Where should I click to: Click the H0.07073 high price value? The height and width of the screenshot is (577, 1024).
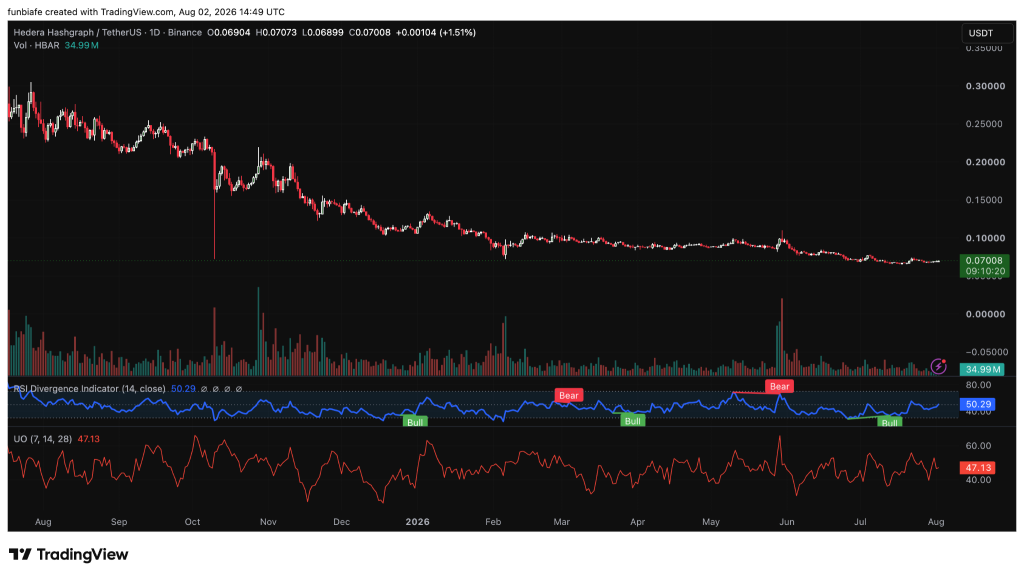pos(276,32)
